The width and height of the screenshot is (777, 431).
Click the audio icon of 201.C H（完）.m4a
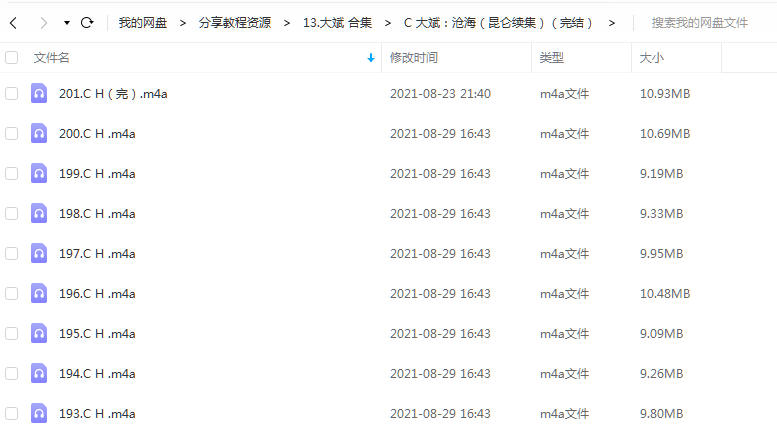pos(39,93)
